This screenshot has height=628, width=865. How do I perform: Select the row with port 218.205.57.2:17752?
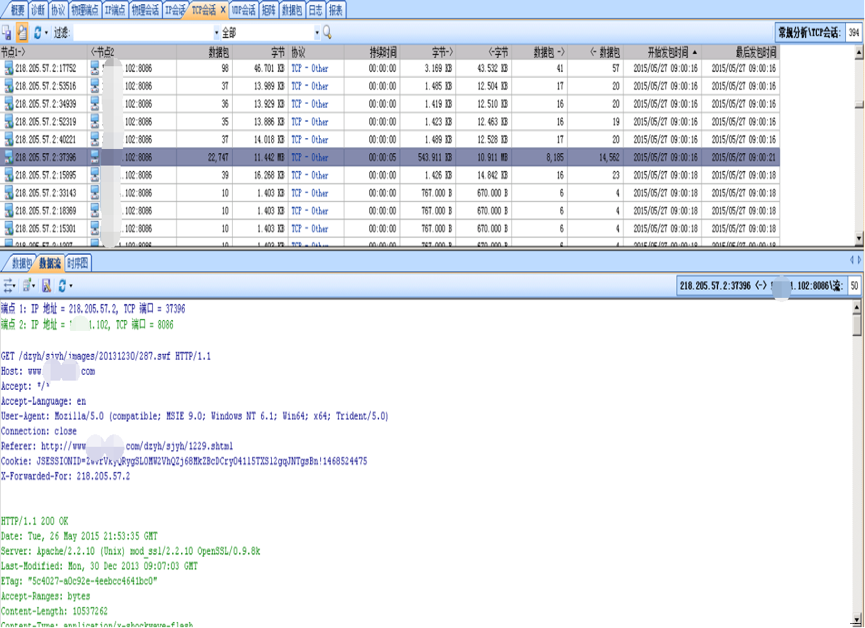pos(45,69)
